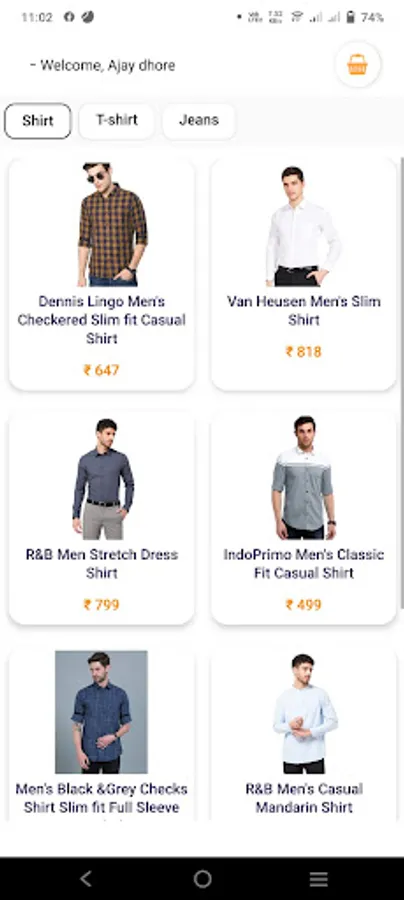Open Van Heusen white shirt photo
The image size is (404, 900).
coord(303,226)
